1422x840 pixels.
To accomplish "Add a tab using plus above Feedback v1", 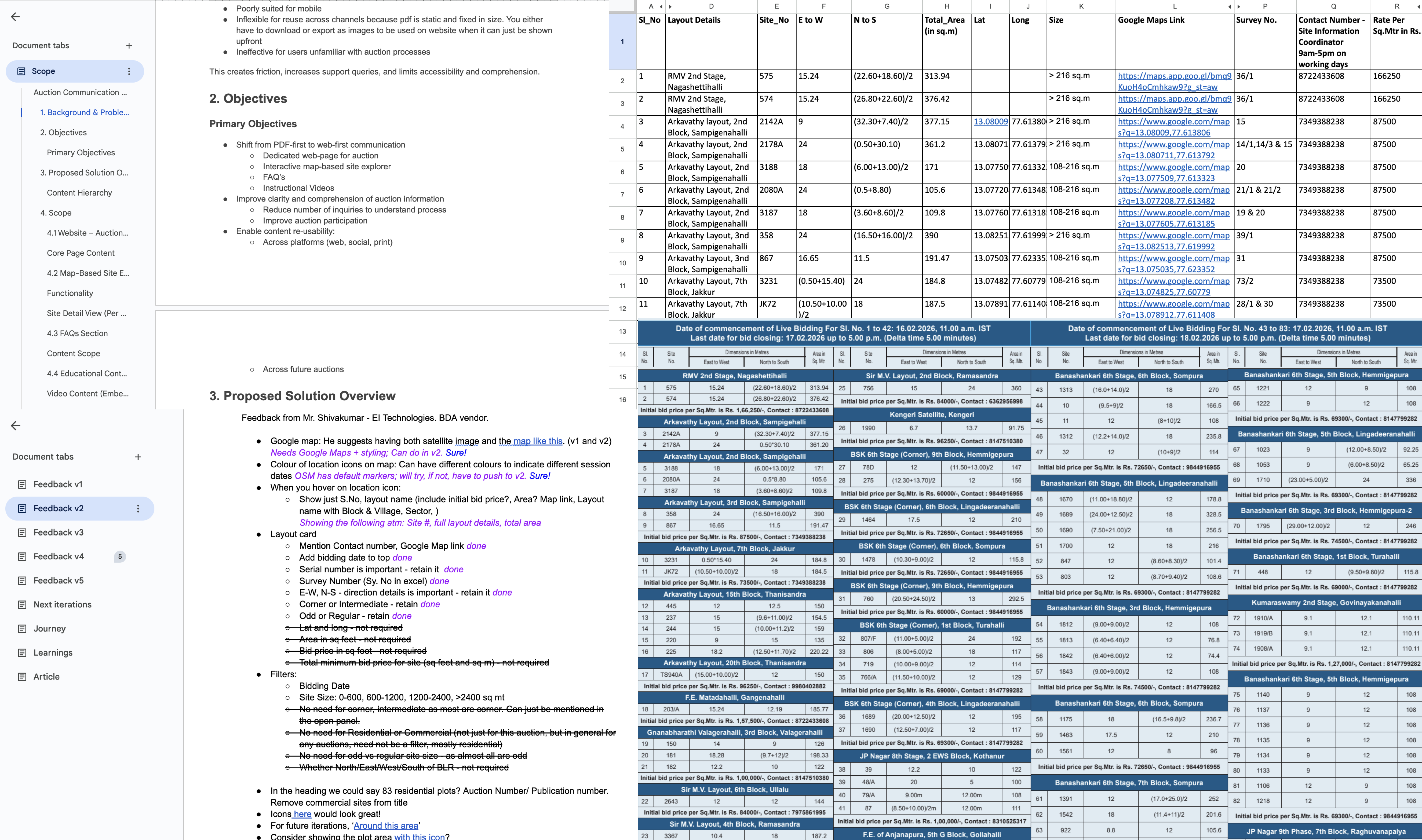I will (x=138, y=457).
